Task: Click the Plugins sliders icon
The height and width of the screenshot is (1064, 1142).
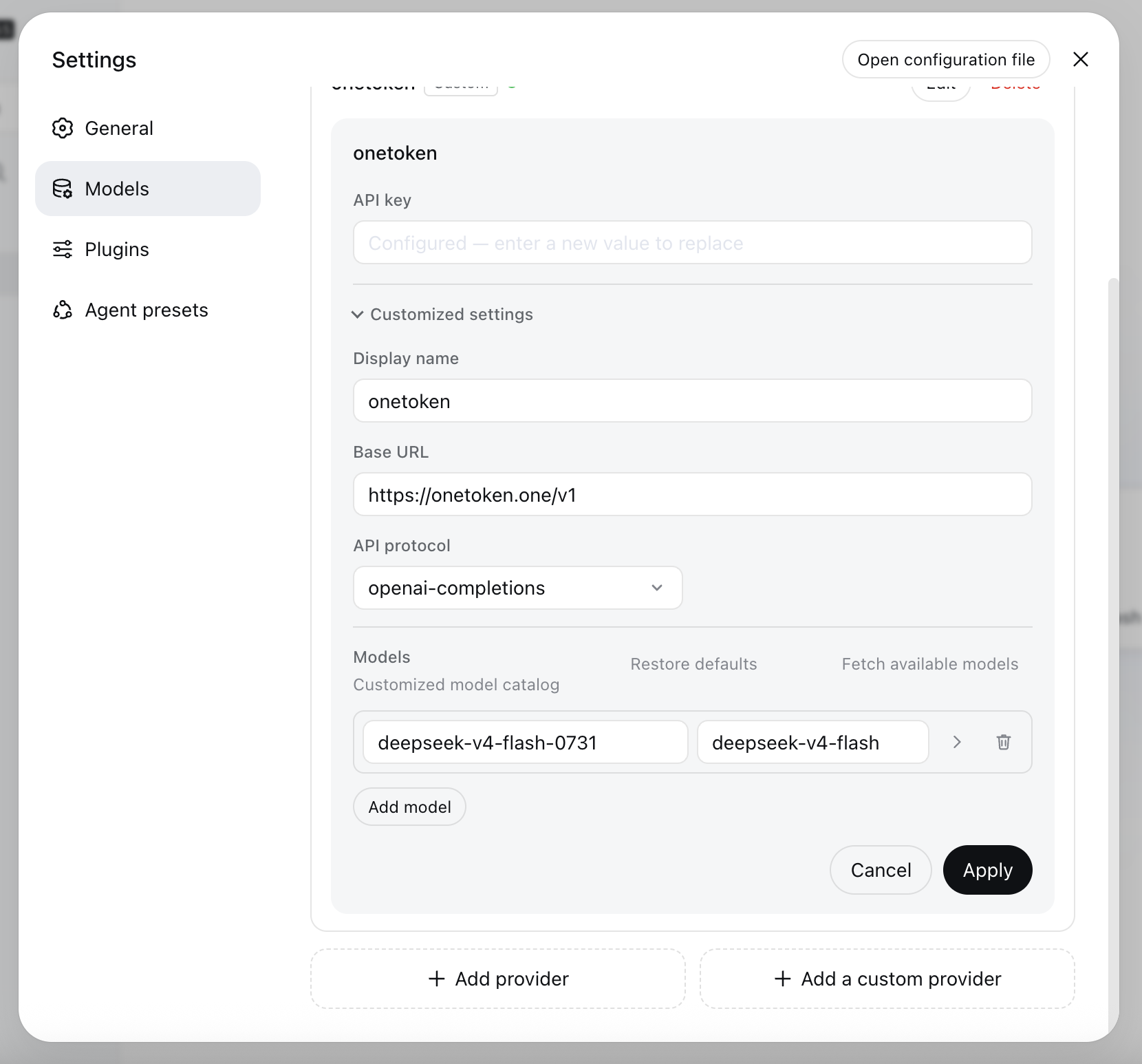Action: click(63, 249)
